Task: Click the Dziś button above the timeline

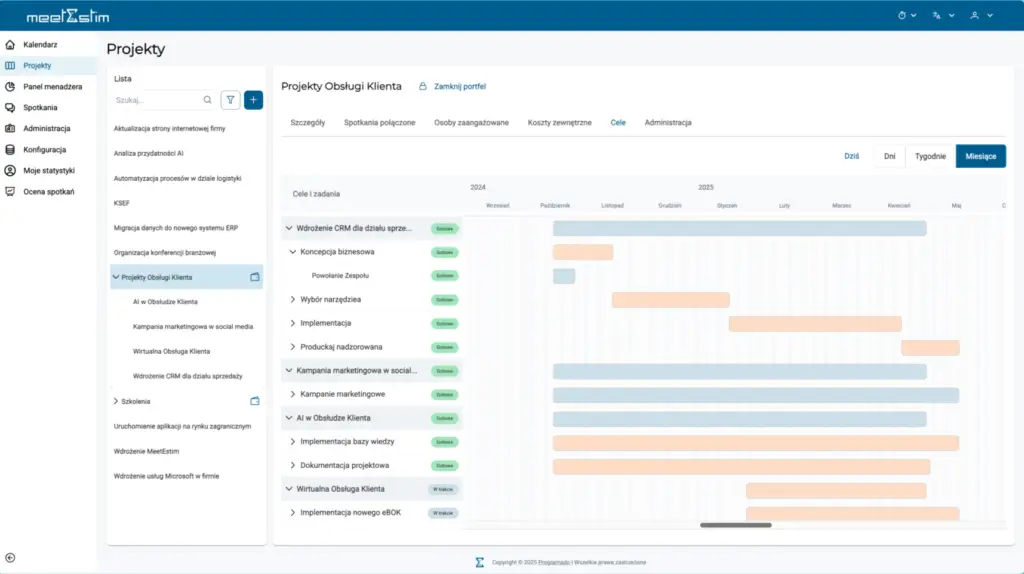Action: 852,156
